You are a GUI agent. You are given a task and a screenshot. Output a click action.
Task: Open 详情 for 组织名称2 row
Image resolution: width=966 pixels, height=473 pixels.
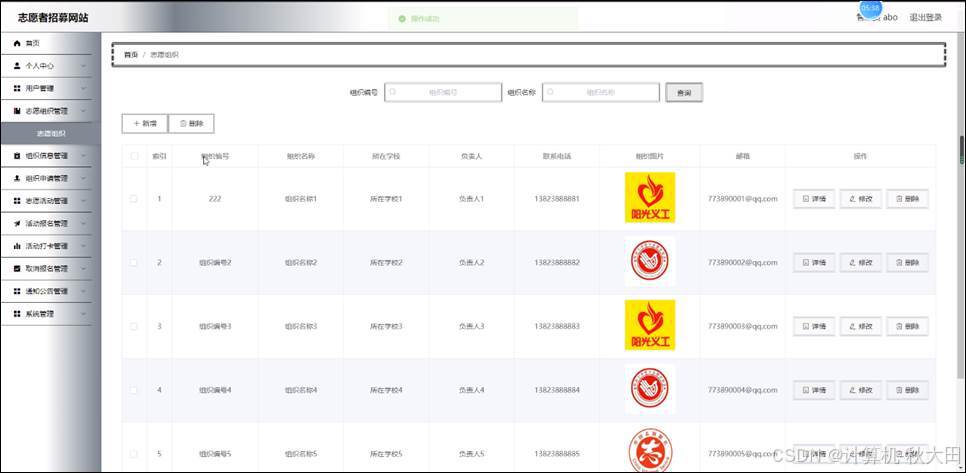point(814,262)
